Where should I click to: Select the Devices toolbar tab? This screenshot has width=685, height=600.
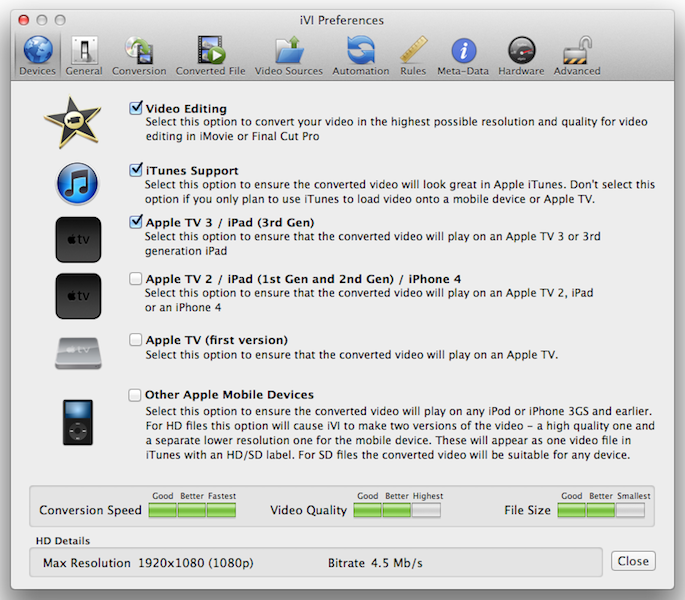pos(38,54)
